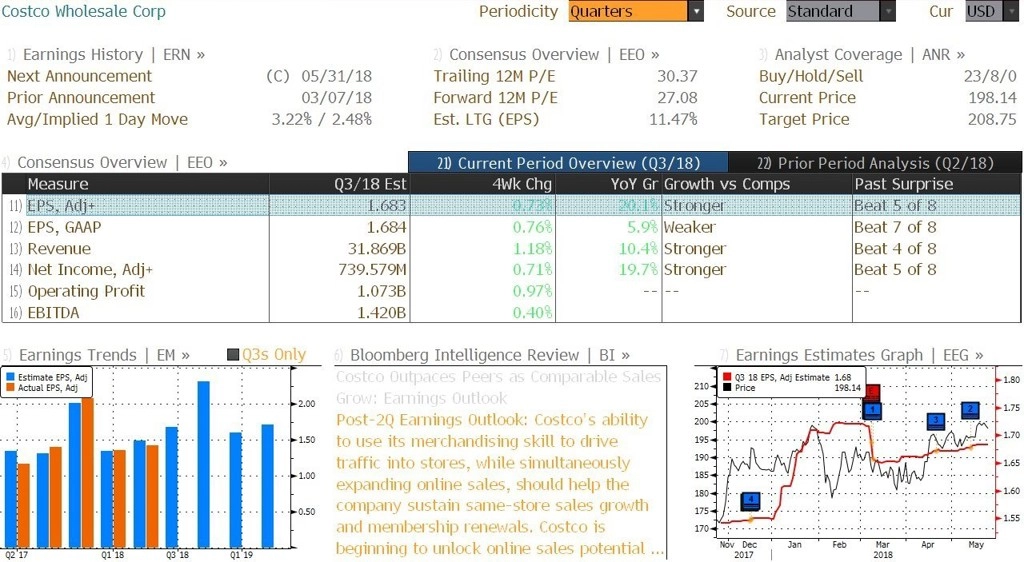Select the EPS, Adj+ row
1024x562 pixels.
coord(511,206)
